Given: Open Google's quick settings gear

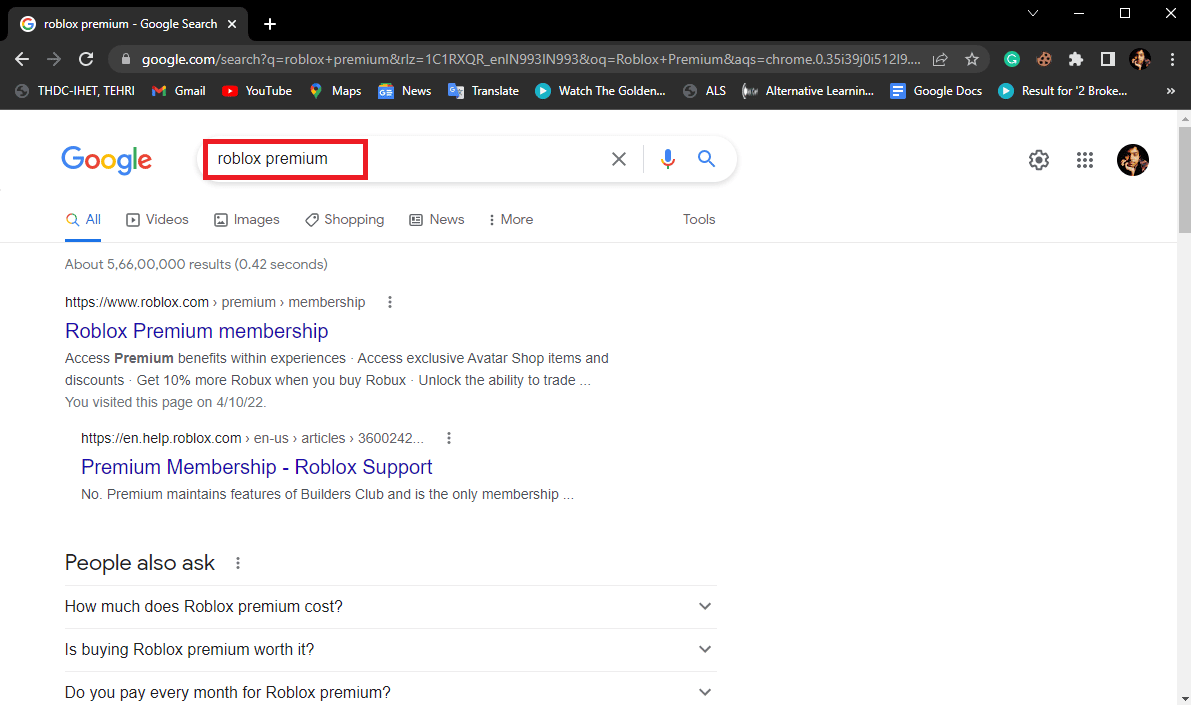Looking at the screenshot, I should [1038, 160].
